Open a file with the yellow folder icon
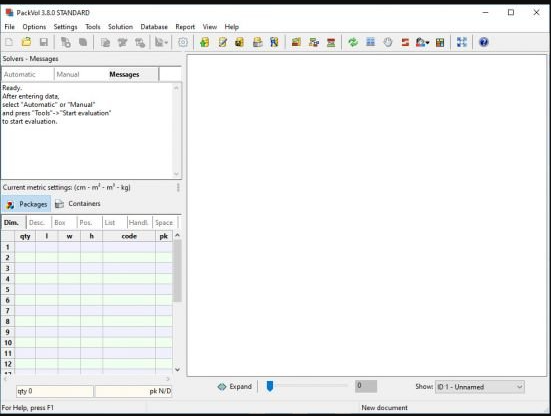This screenshot has height=416, width=551. coord(26,42)
